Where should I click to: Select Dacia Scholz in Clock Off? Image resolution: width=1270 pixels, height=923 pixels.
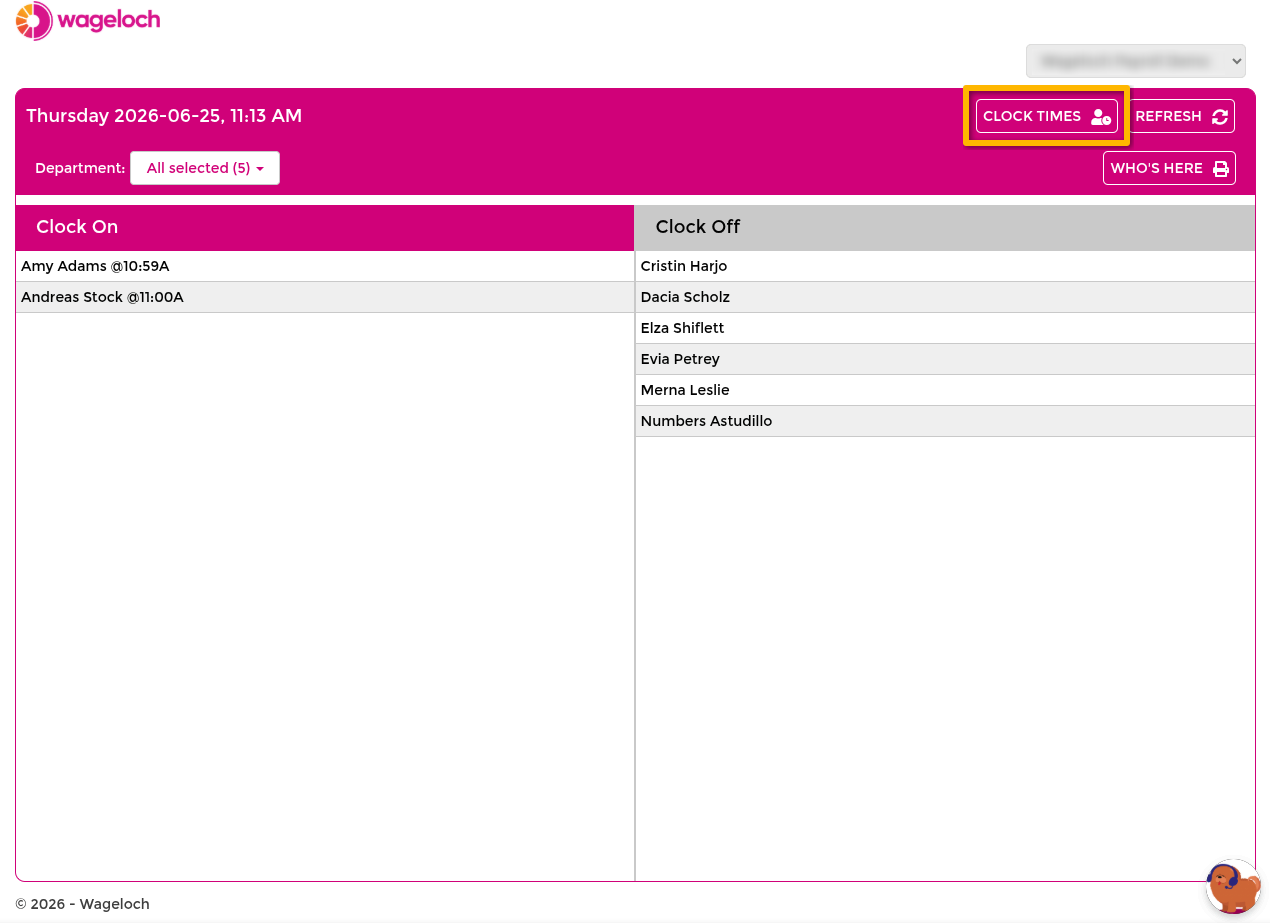coord(945,297)
